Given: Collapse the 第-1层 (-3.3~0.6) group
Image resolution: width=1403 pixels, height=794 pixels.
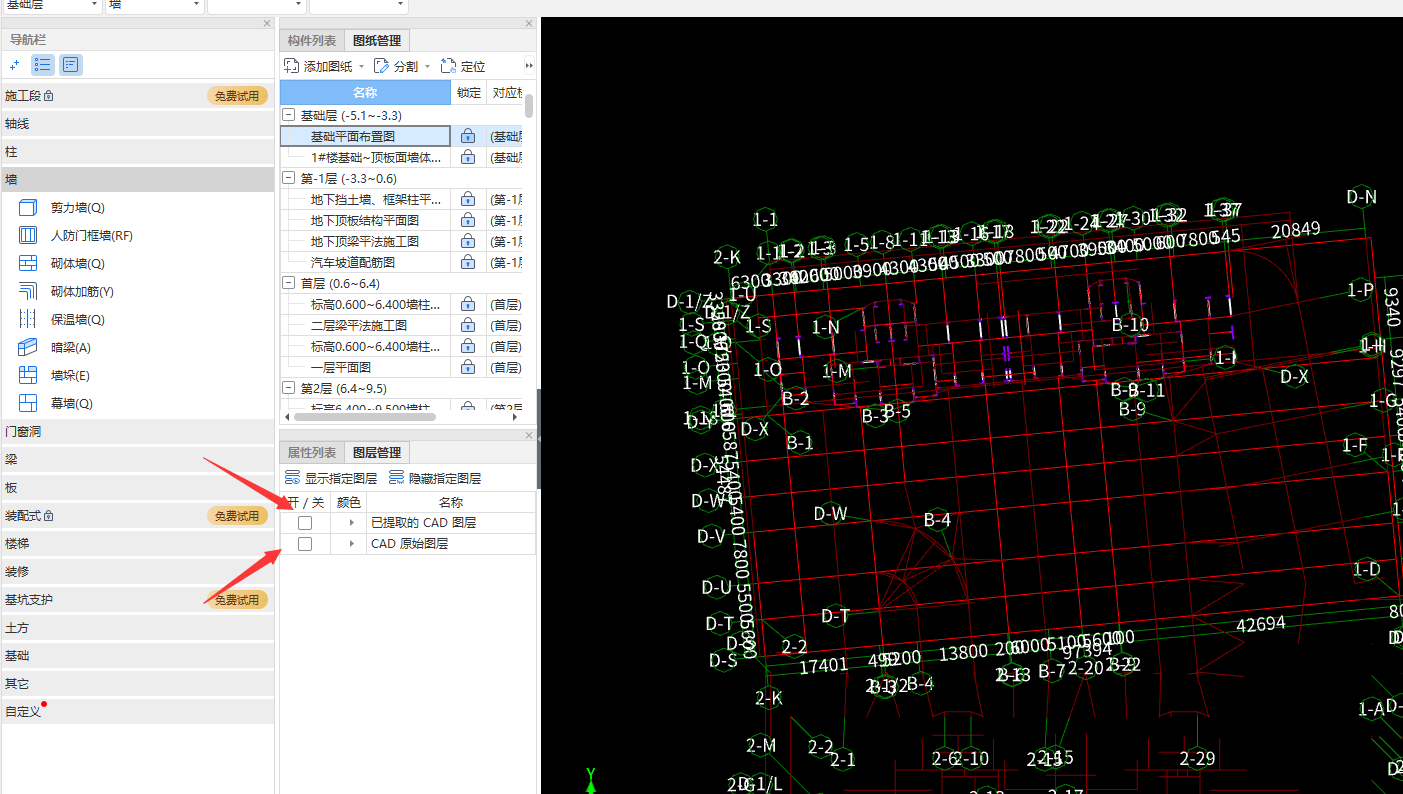Looking at the screenshot, I should (x=289, y=178).
